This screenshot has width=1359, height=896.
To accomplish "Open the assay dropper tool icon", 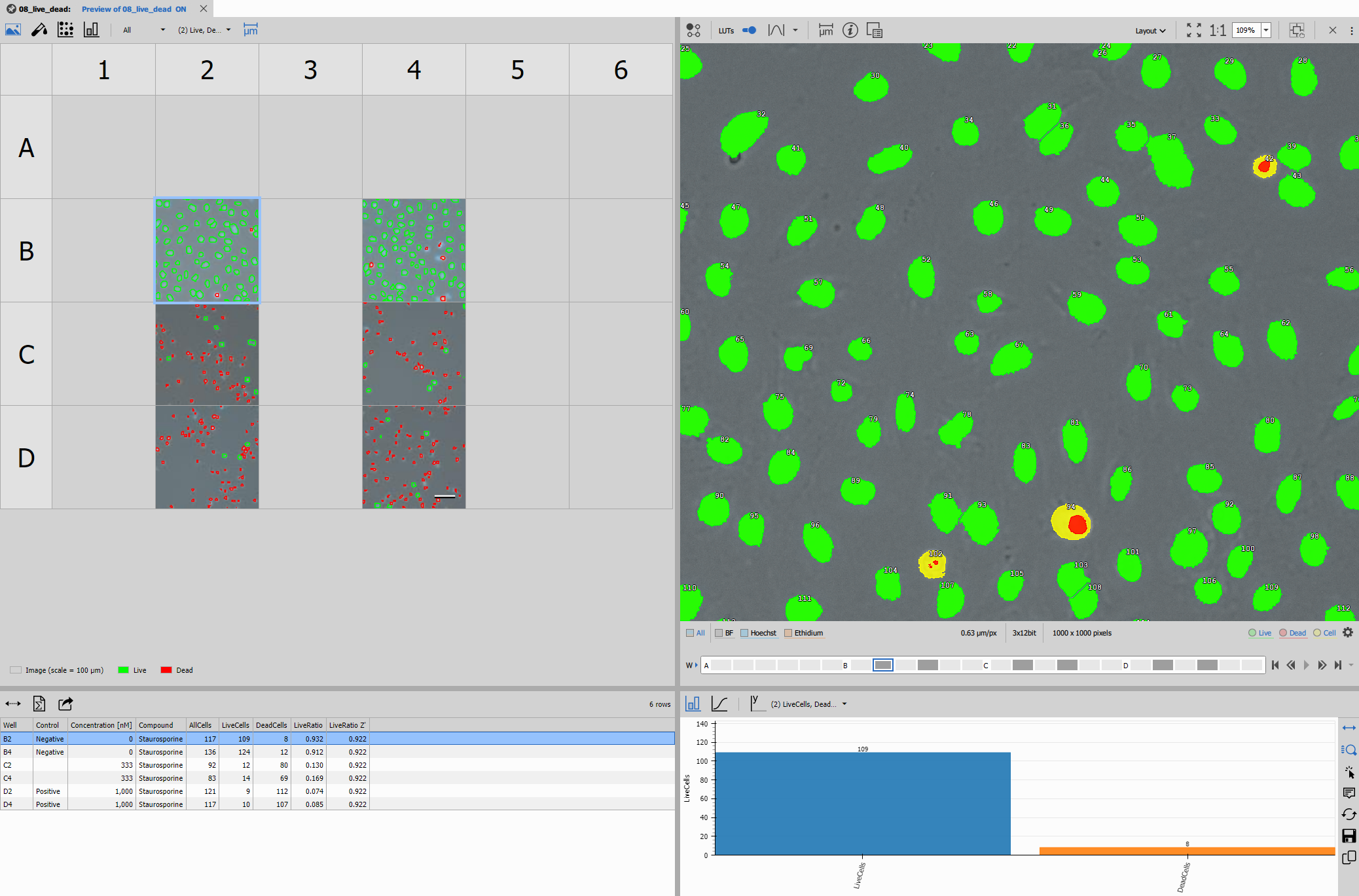I will tap(39, 29).
